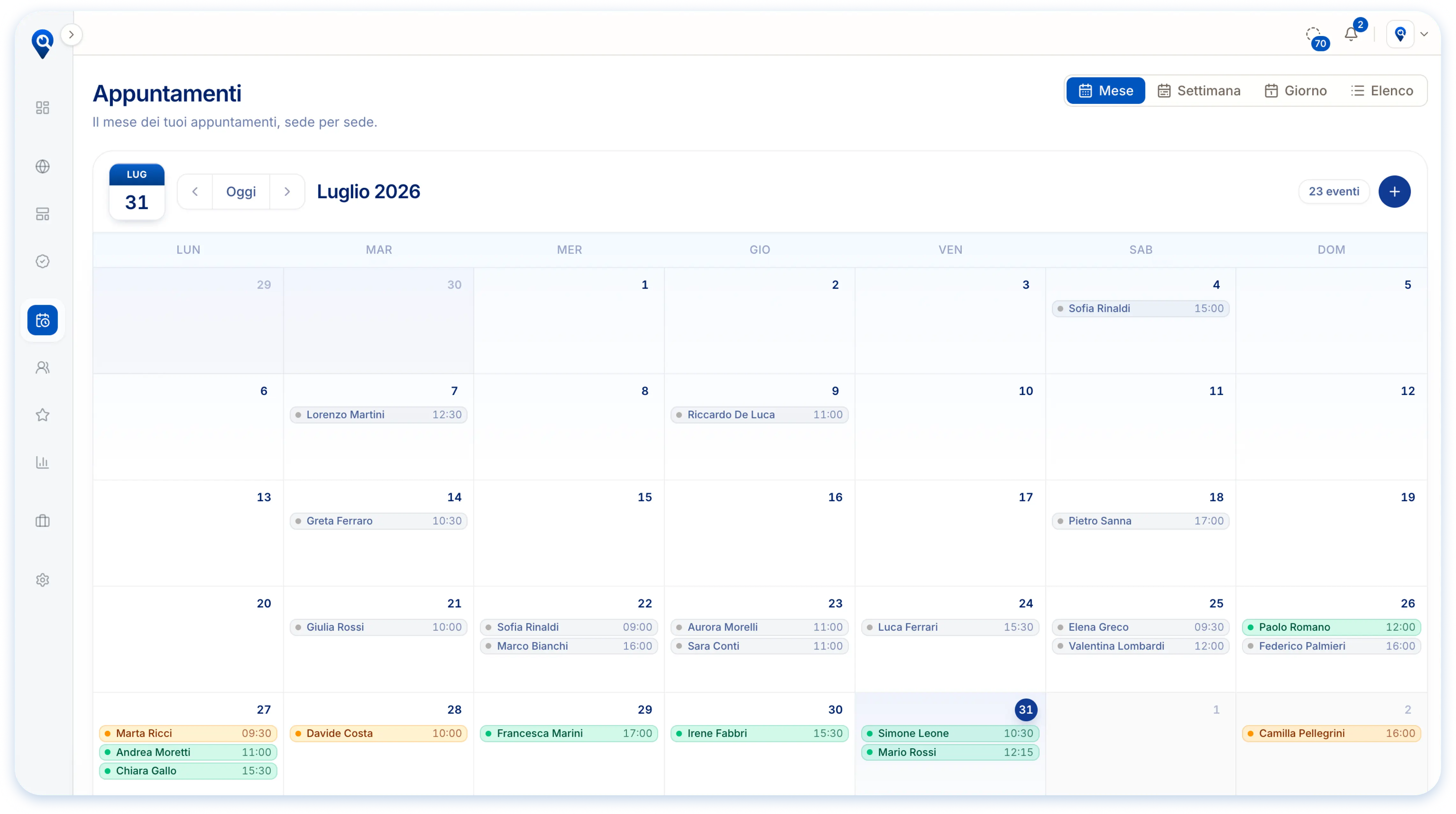1456x814 pixels.
Task: Switch to the Giorno view tab
Action: coord(1296,91)
